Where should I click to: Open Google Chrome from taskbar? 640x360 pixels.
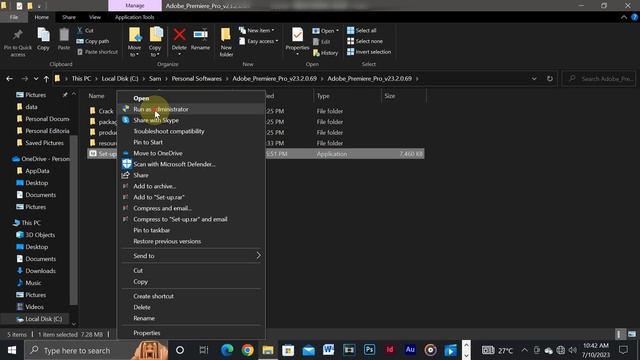tap(247, 350)
